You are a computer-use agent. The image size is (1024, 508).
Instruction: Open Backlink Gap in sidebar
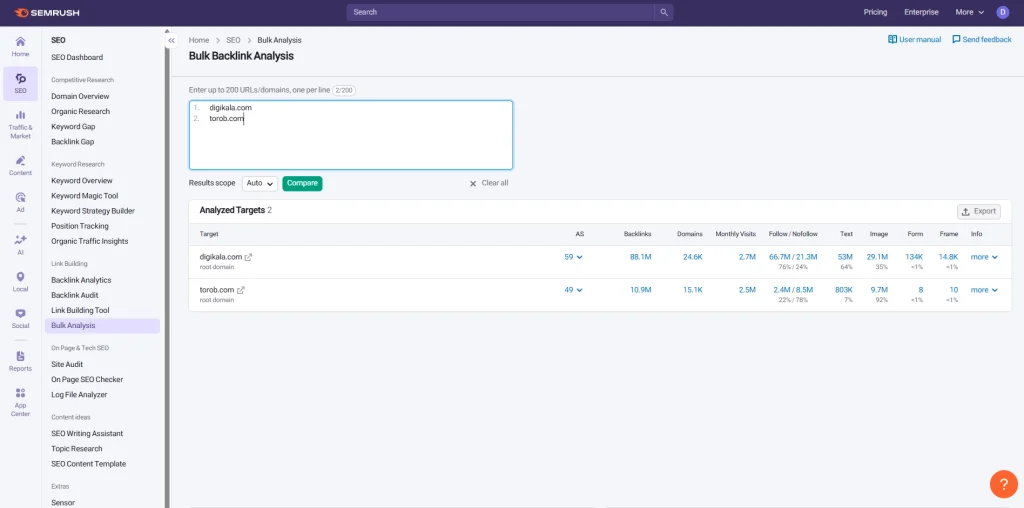(72, 142)
